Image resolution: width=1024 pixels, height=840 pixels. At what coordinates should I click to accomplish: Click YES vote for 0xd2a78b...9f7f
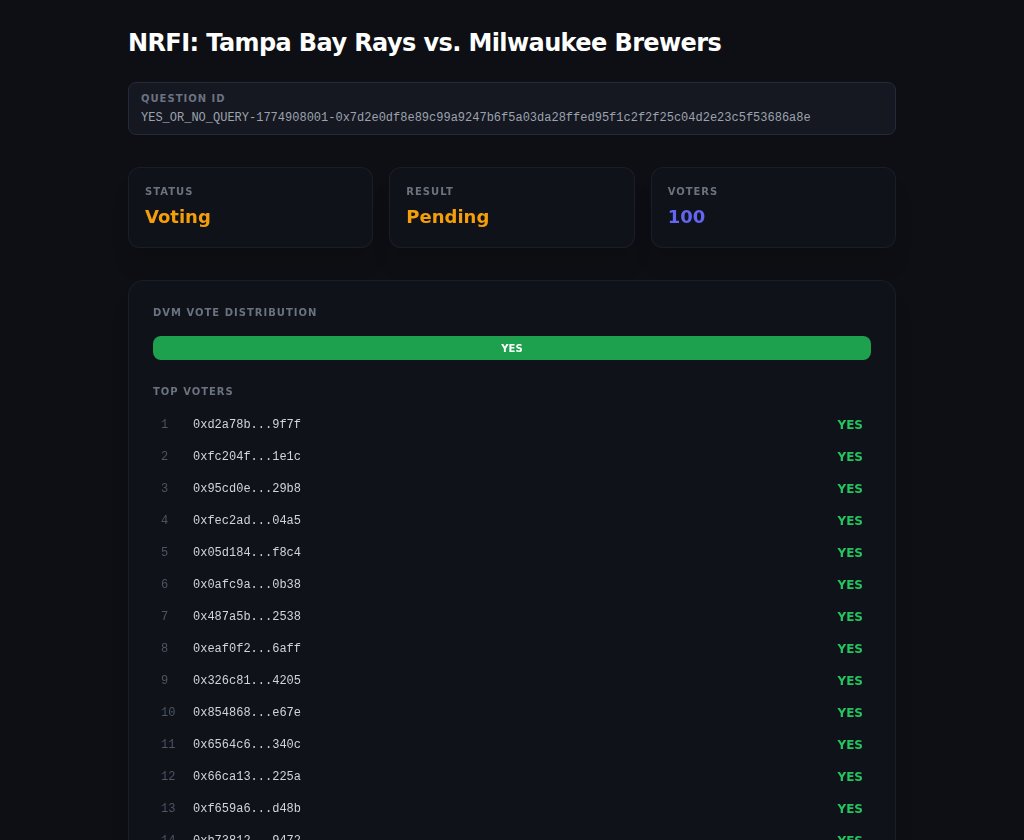pos(850,425)
